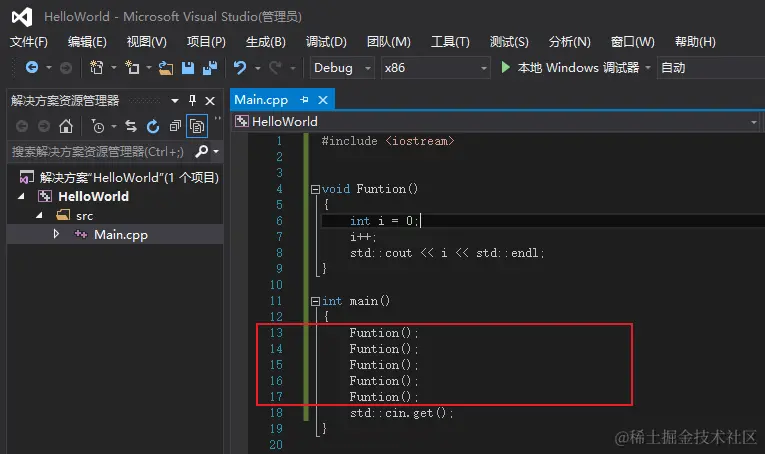Screen dimensions: 765x454
Task: Click the #include <iostream> code line
Action: click(x=388, y=141)
